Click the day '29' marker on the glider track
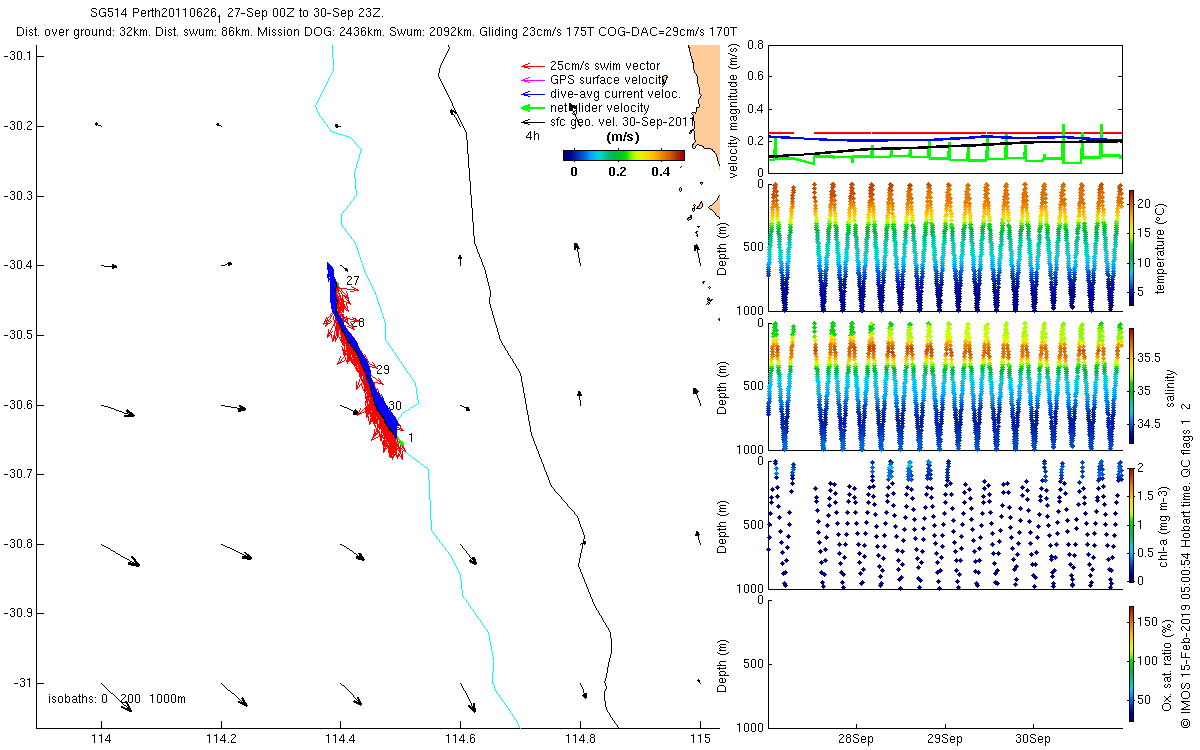 point(382,370)
